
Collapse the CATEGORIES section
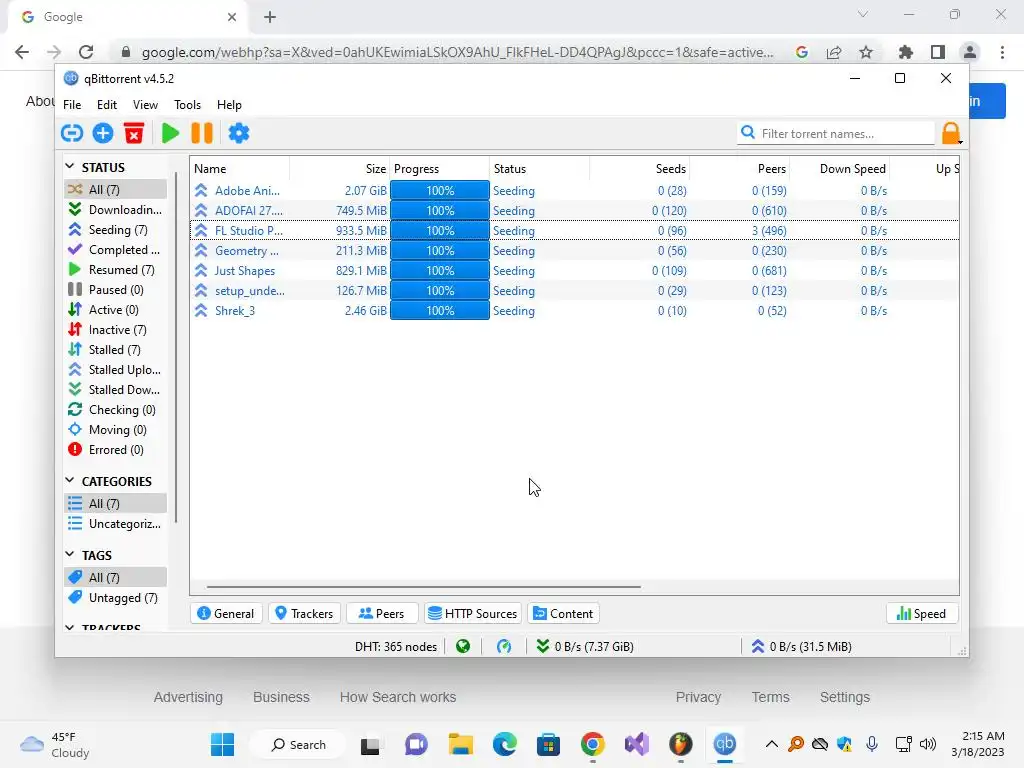coord(70,481)
